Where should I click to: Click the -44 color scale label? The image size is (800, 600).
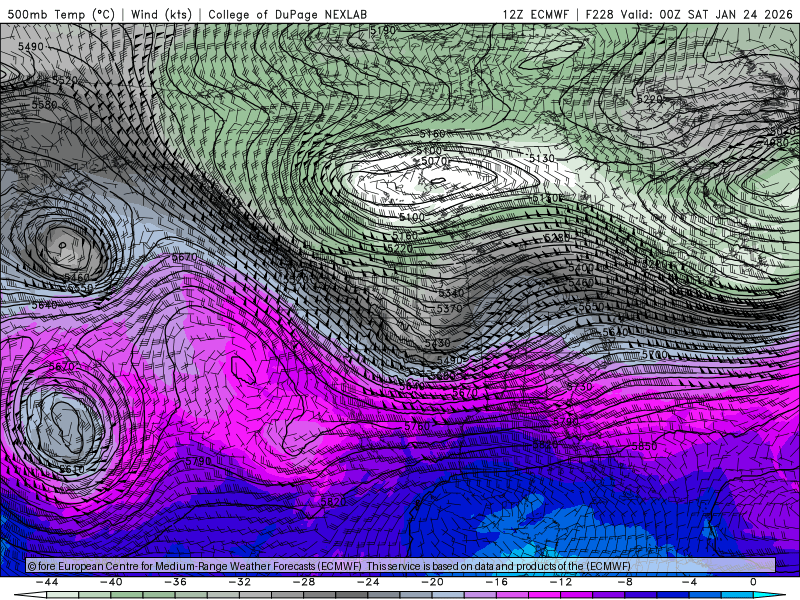47,582
